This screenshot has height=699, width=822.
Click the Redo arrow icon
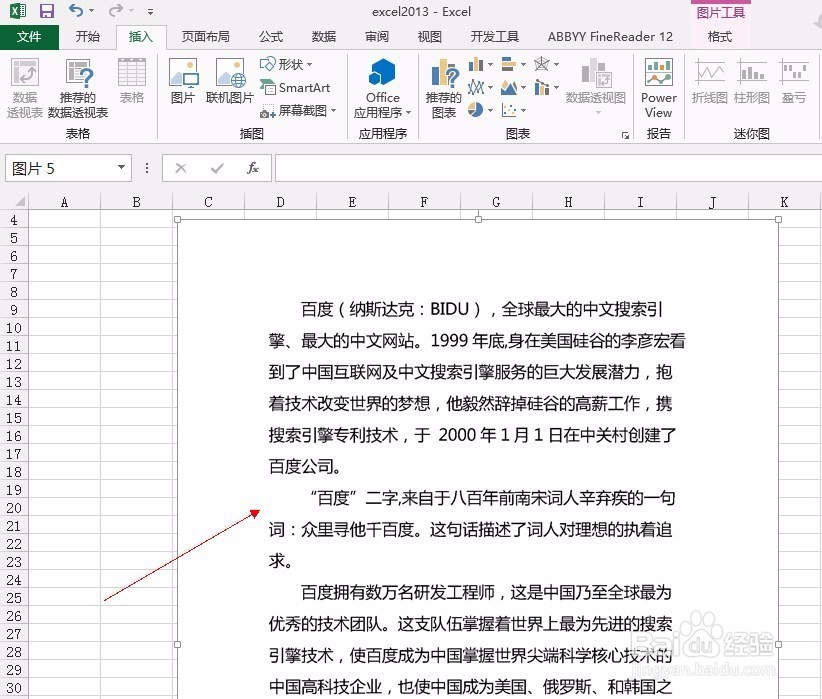point(116,10)
